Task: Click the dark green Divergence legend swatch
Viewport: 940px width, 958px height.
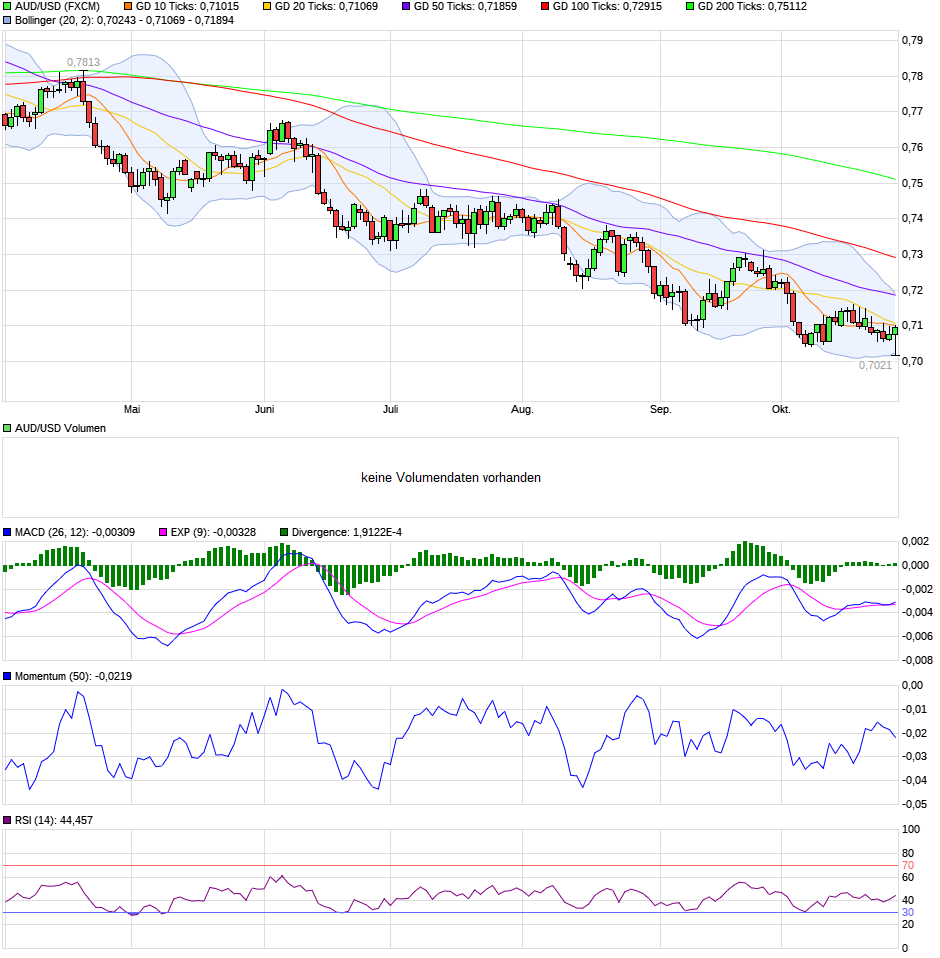Action: pyautogui.click(x=284, y=533)
